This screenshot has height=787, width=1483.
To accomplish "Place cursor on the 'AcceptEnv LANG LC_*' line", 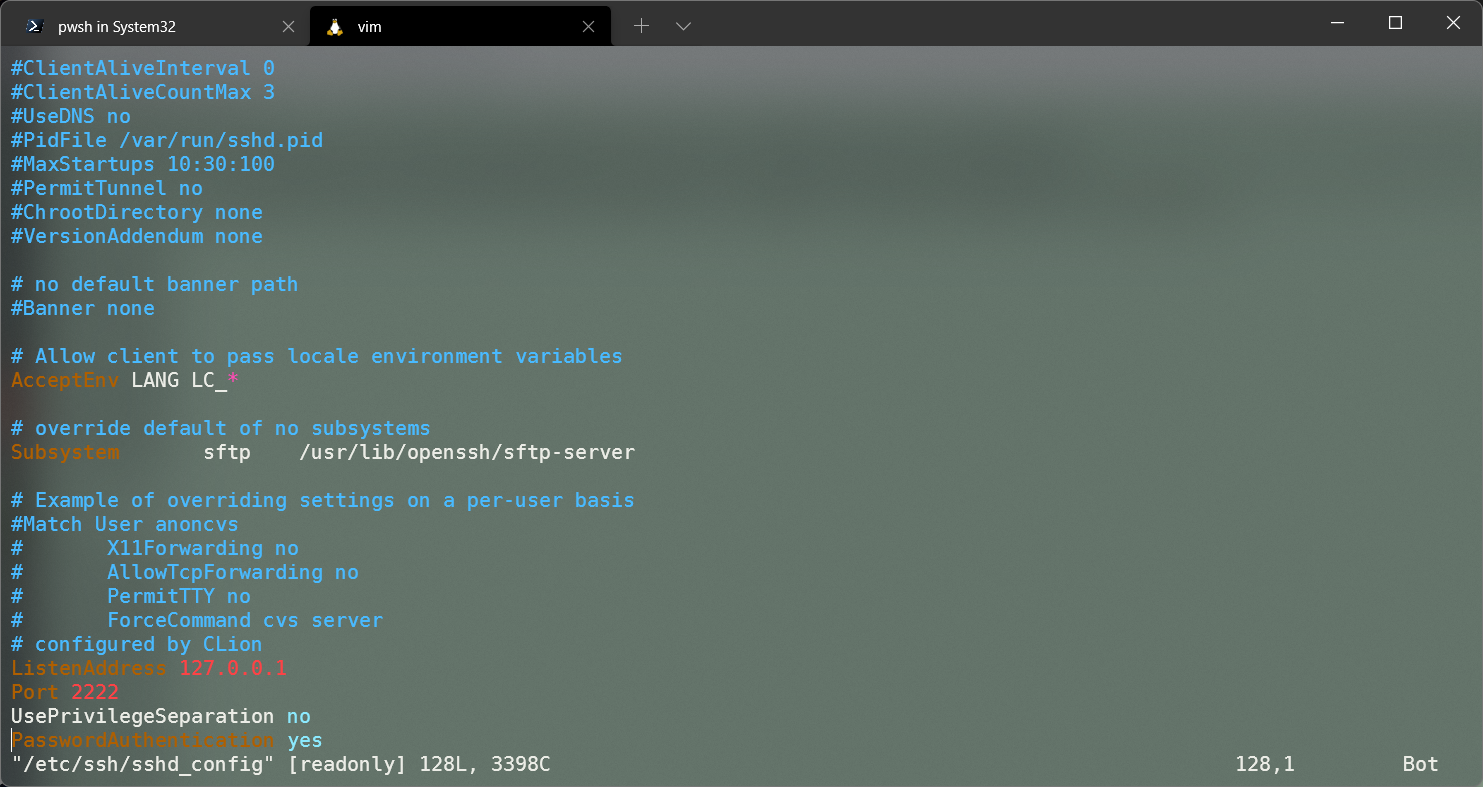I will [x=123, y=380].
